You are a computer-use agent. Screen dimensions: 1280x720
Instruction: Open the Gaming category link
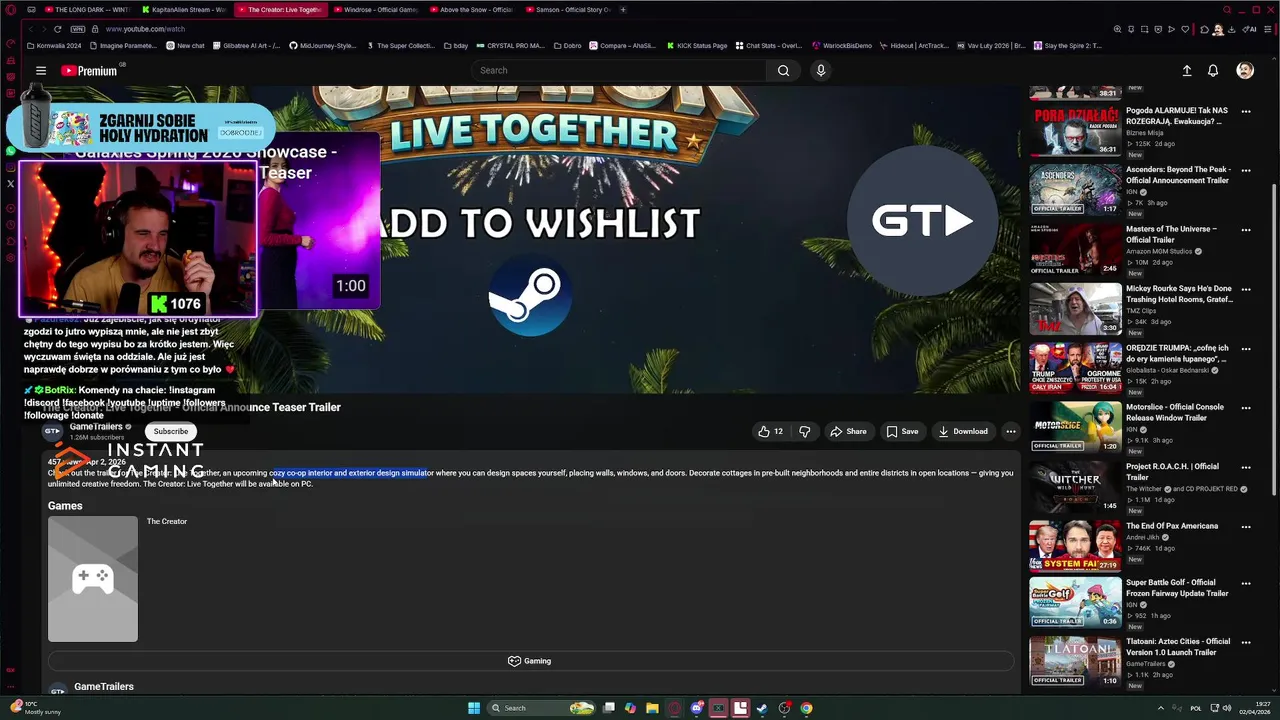point(530,661)
